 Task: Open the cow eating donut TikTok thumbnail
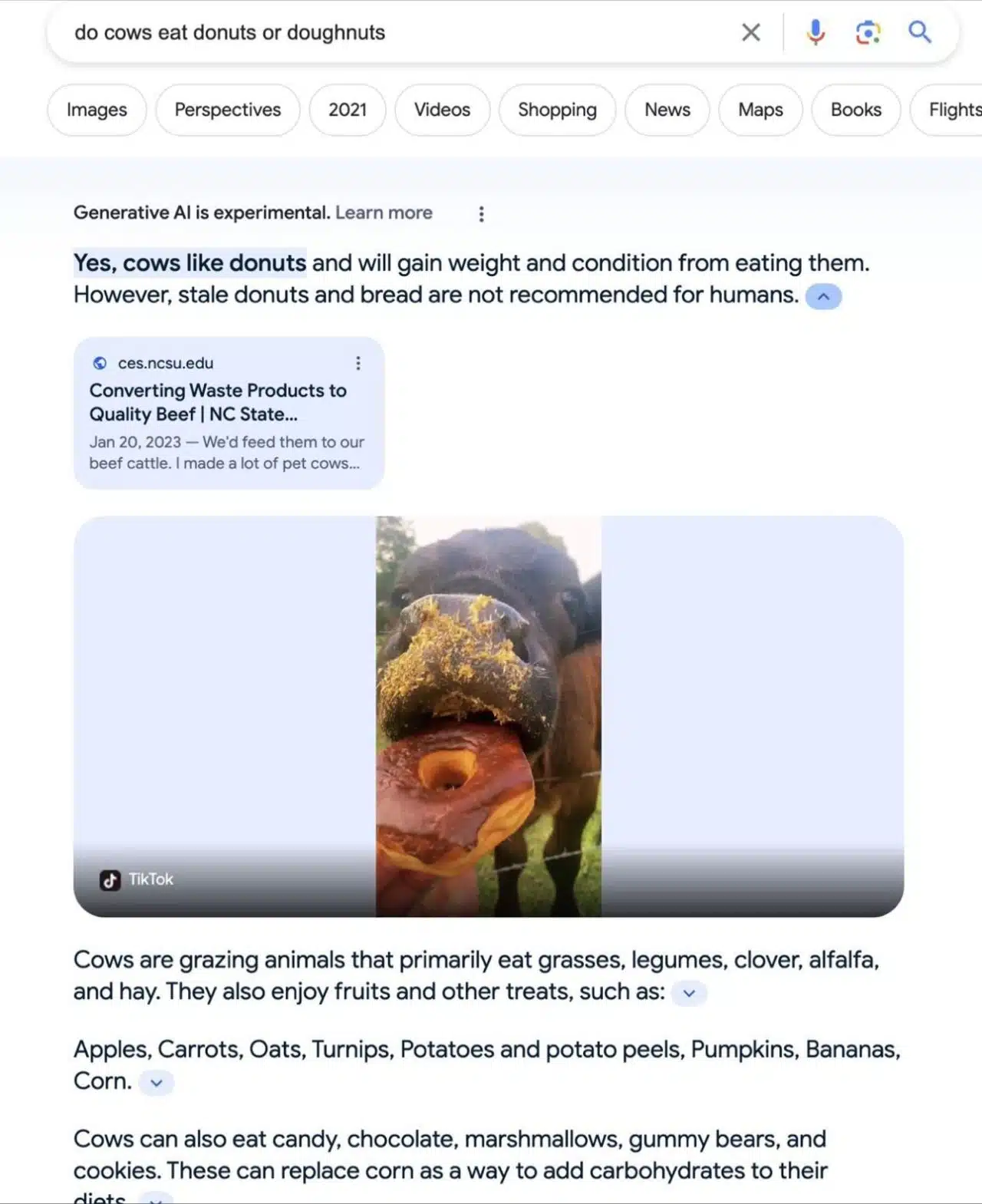(489, 716)
